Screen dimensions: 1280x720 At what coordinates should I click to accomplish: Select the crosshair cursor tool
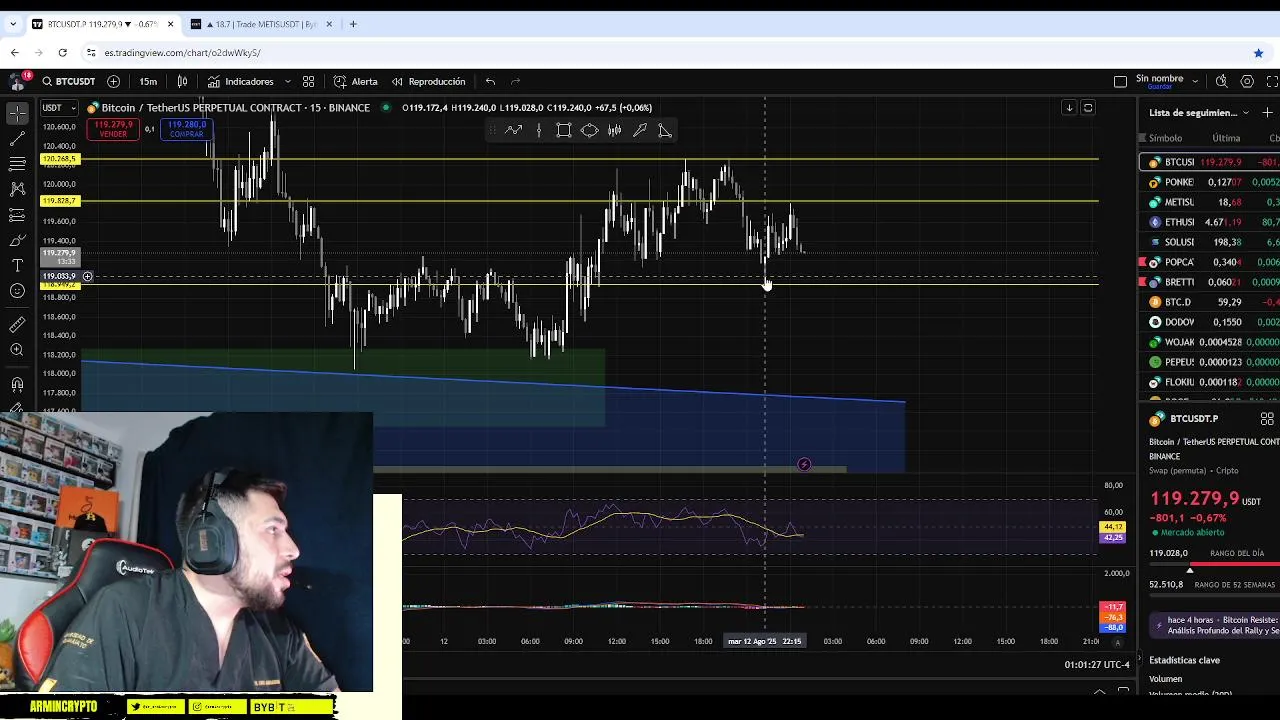point(17,113)
